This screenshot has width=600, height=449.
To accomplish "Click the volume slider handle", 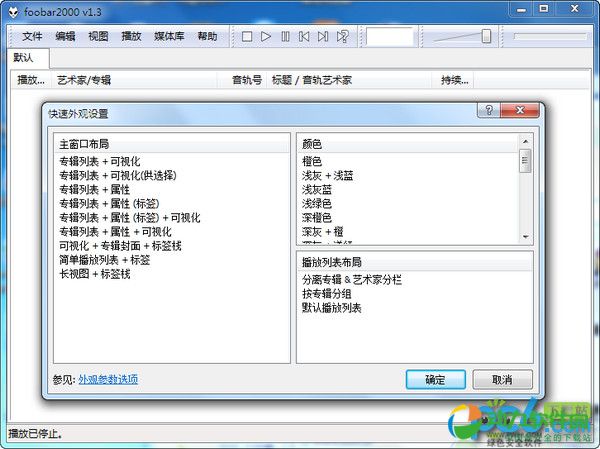I will point(486,37).
